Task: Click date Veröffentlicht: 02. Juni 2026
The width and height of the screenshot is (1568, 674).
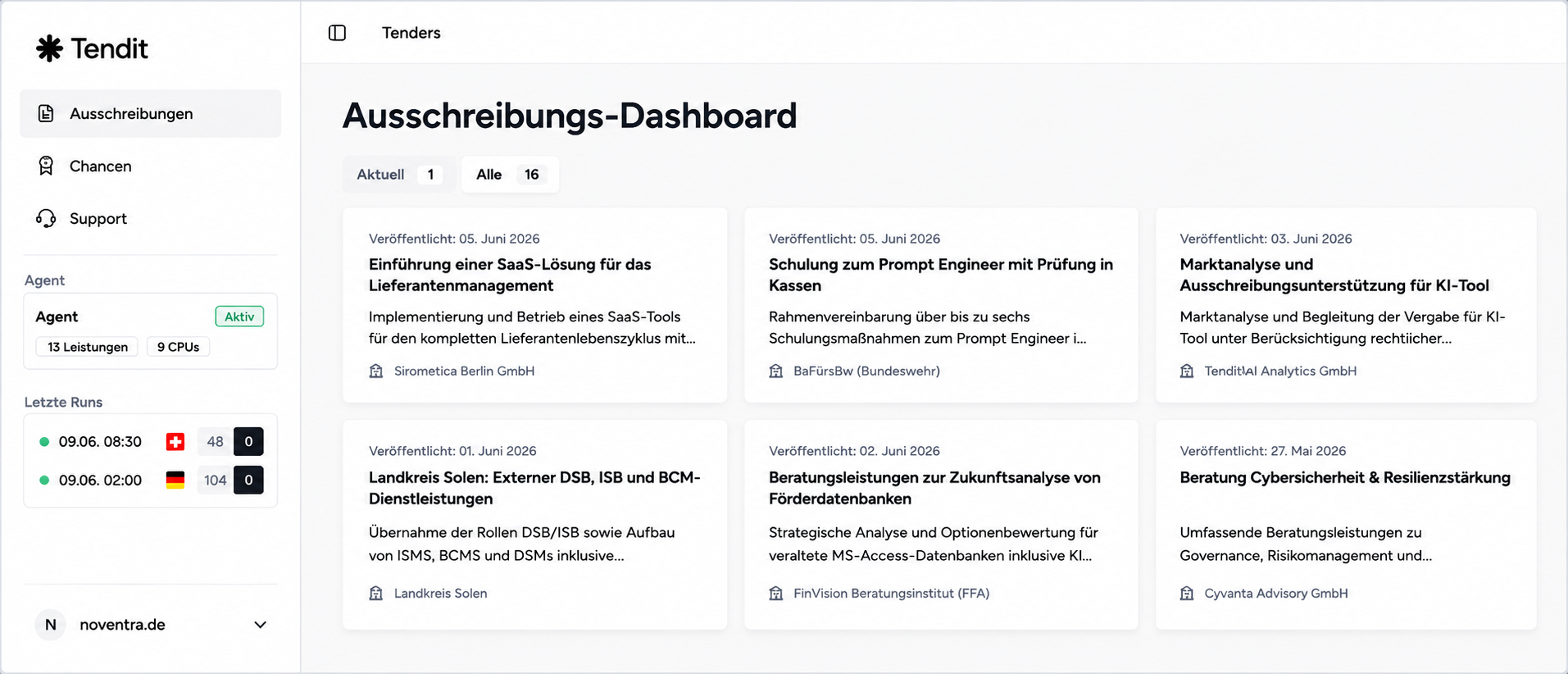Action: pyautogui.click(x=854, y=451)
